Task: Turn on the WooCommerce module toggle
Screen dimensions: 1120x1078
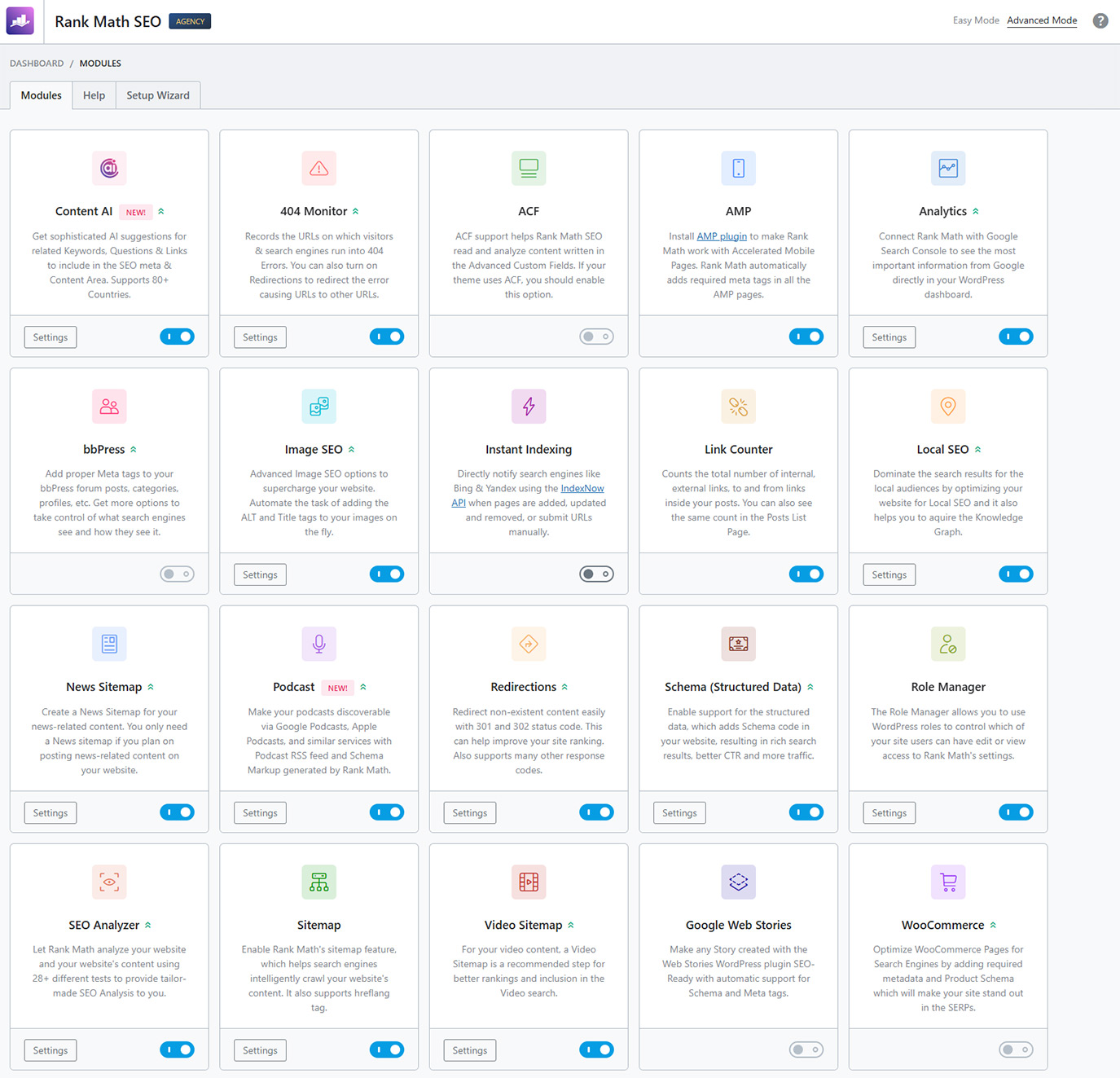Action: [1016, 1050]
